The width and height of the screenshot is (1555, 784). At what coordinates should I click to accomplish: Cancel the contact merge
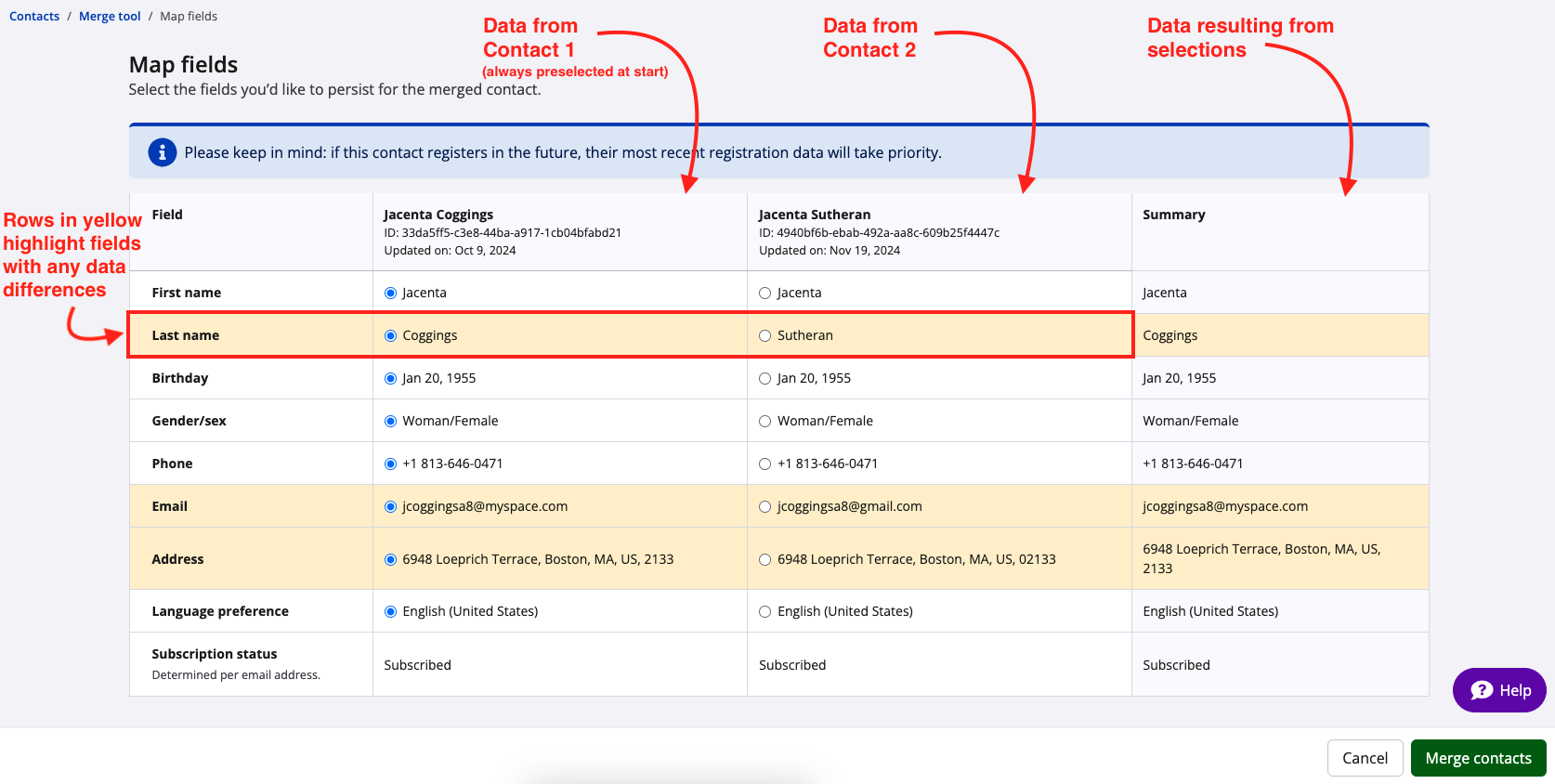[1365, 758]
